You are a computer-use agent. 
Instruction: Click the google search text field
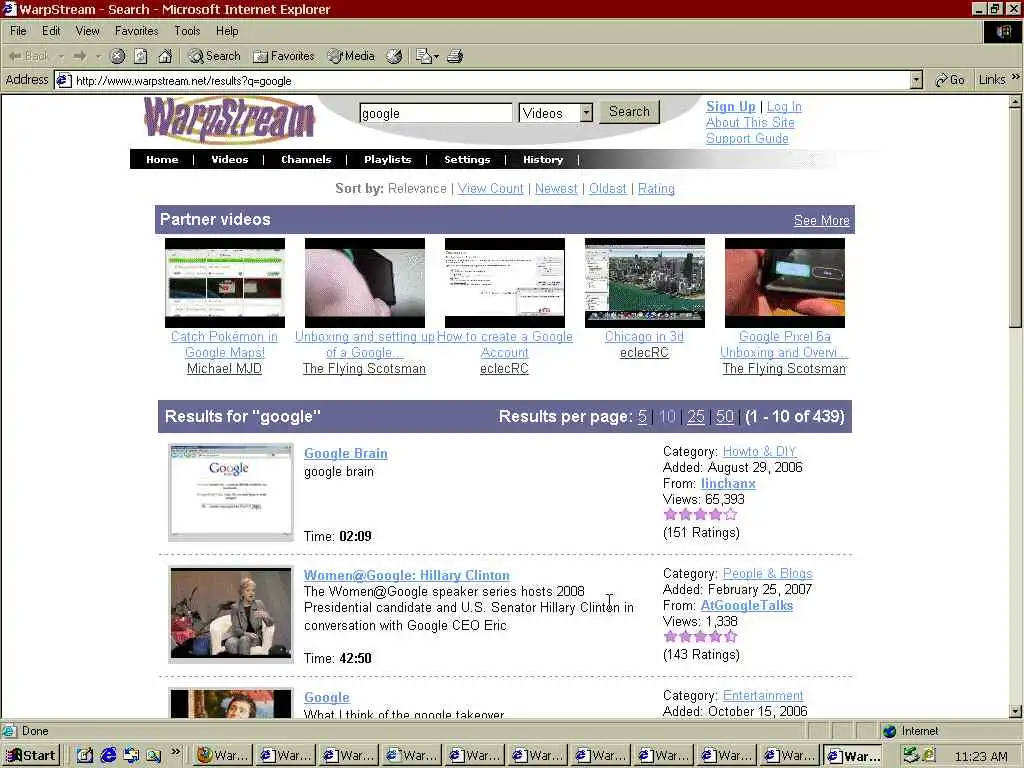(436, 113)
